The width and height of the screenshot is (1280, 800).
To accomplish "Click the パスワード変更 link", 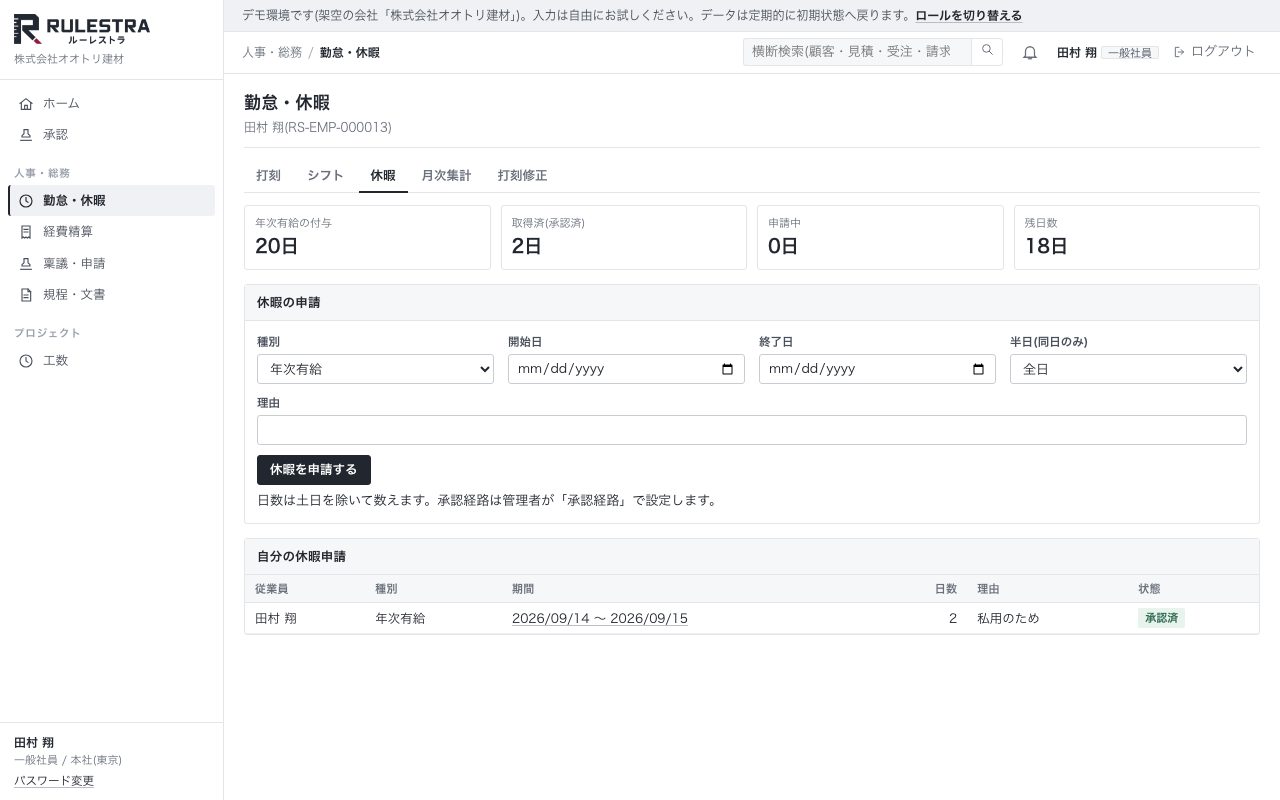I will [54, 781].
